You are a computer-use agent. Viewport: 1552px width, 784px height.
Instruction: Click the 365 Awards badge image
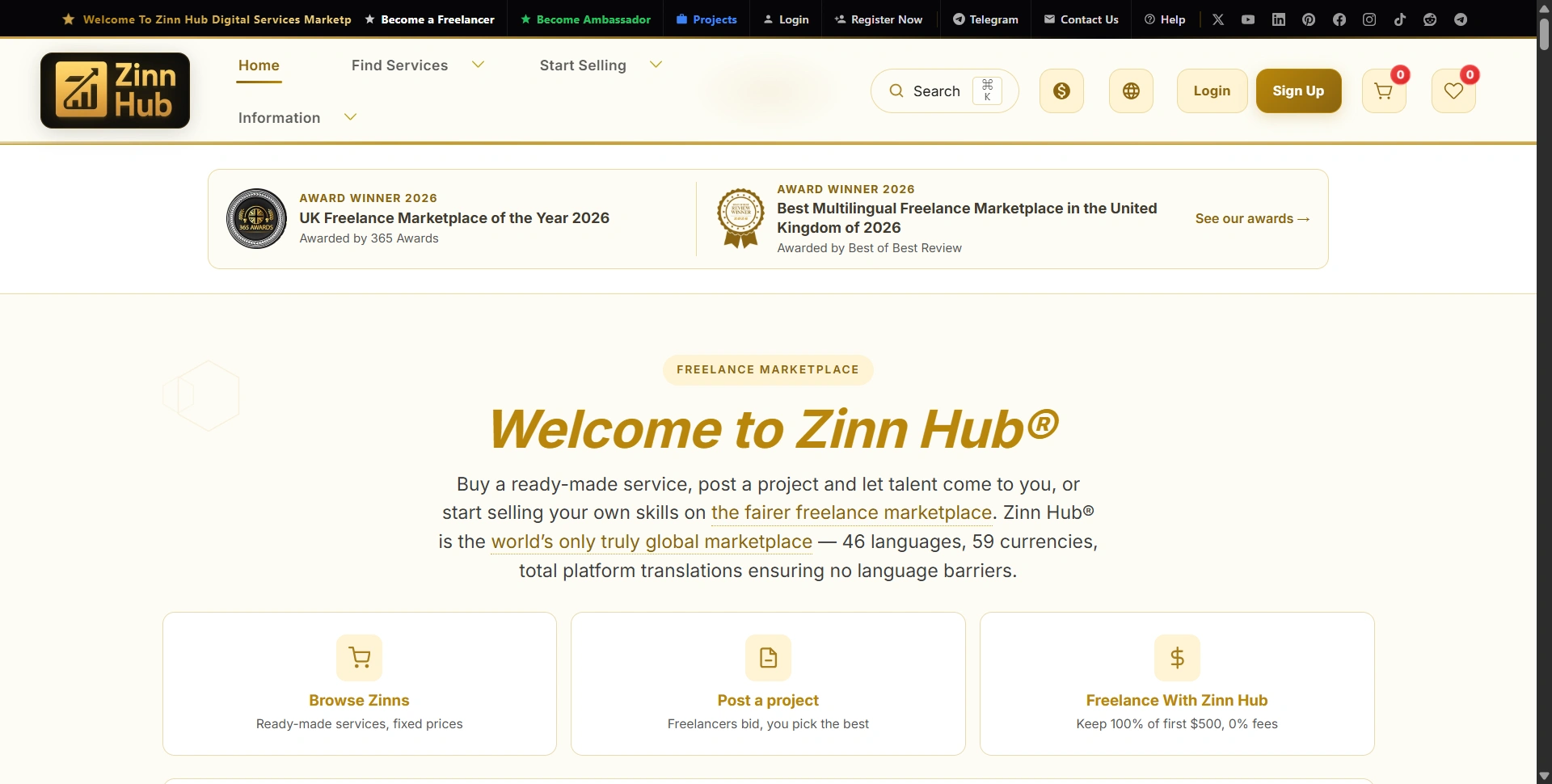click(x=256, y=218)
